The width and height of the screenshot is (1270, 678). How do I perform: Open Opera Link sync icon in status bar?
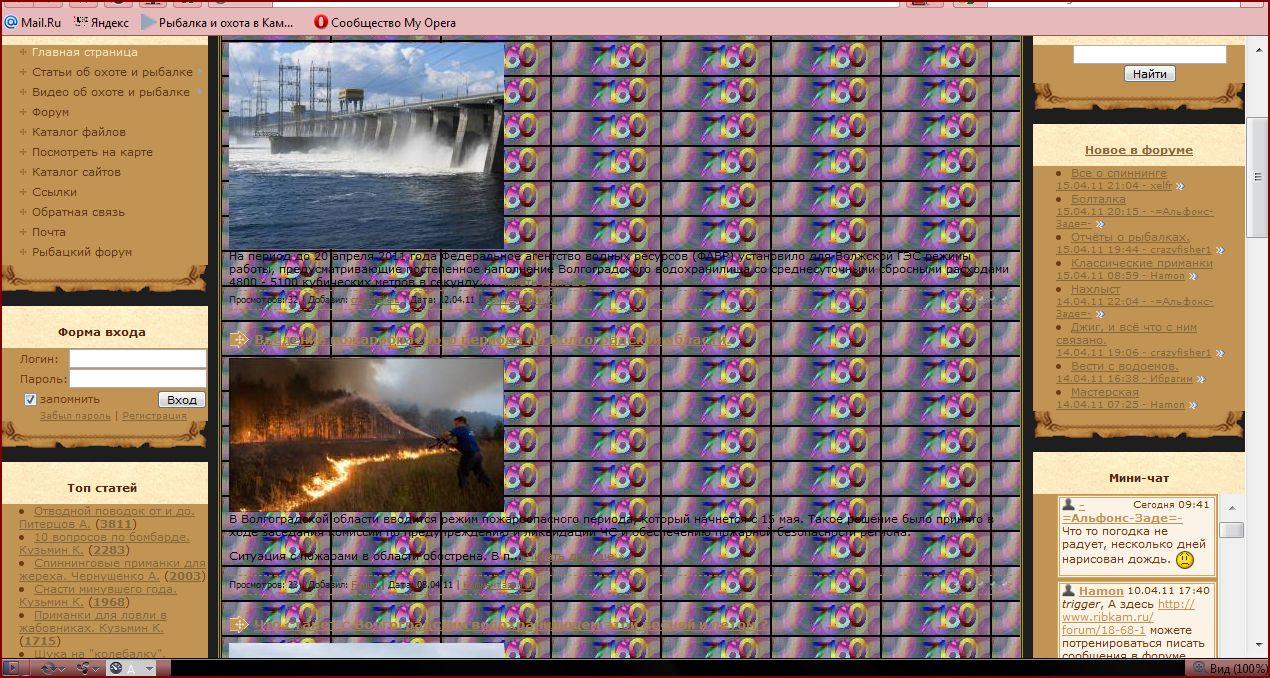[48, 668]
